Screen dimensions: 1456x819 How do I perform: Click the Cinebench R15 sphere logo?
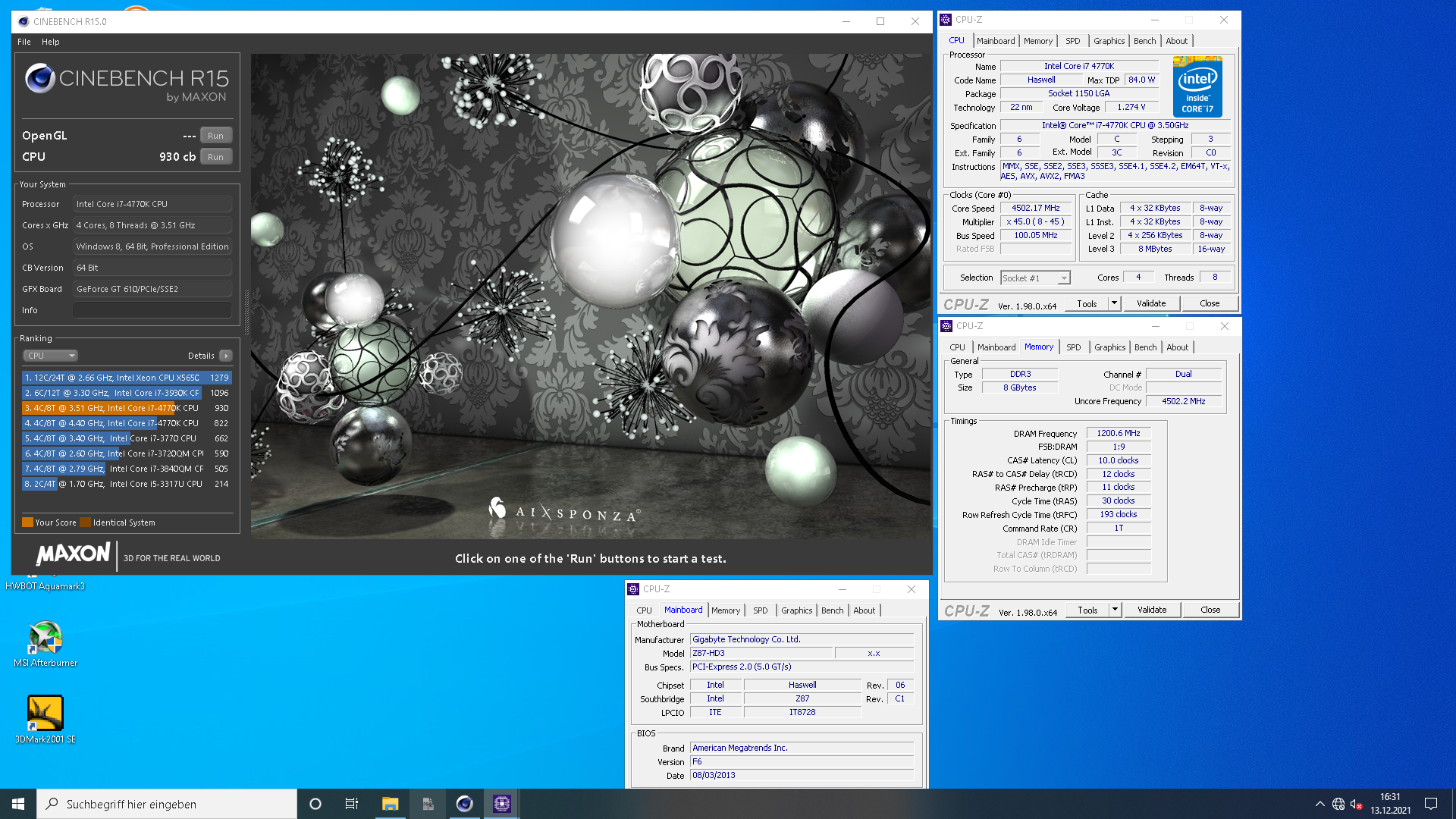pos(40,78)
